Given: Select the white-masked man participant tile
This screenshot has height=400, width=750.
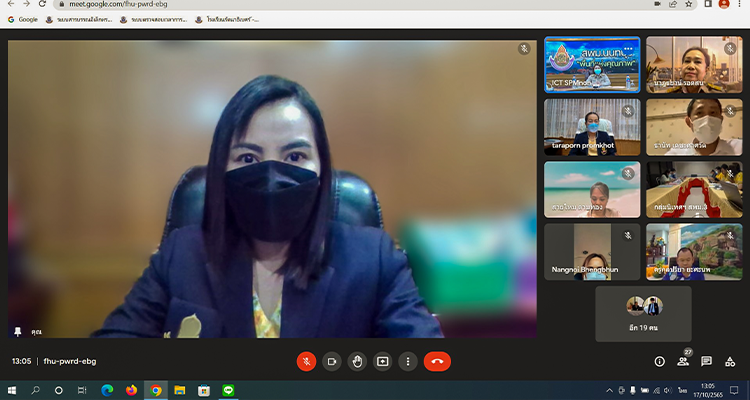Looking at the screenshot, I should [x=695, y=127].
